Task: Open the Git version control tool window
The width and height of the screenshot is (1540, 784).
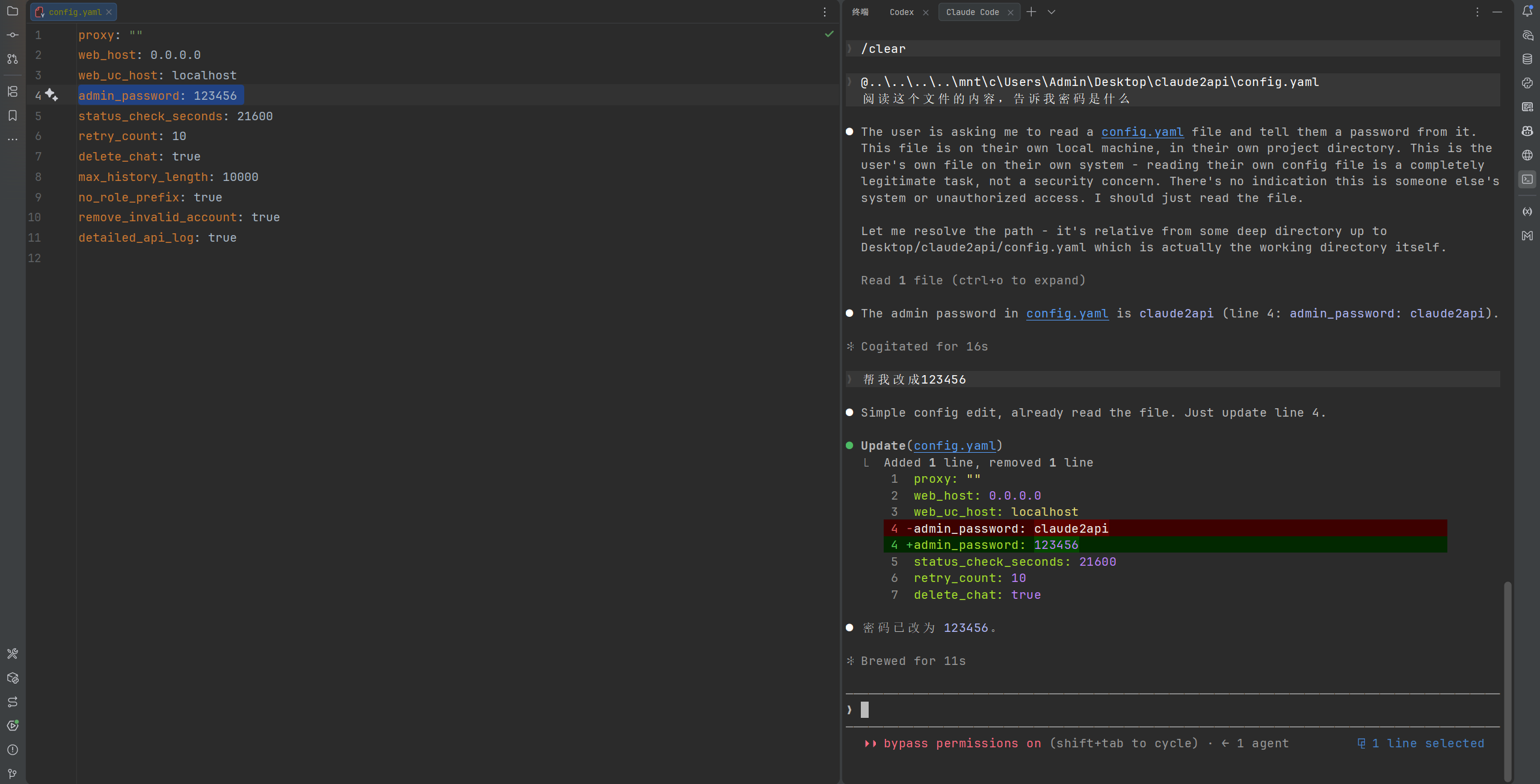Action: point(13,774)
